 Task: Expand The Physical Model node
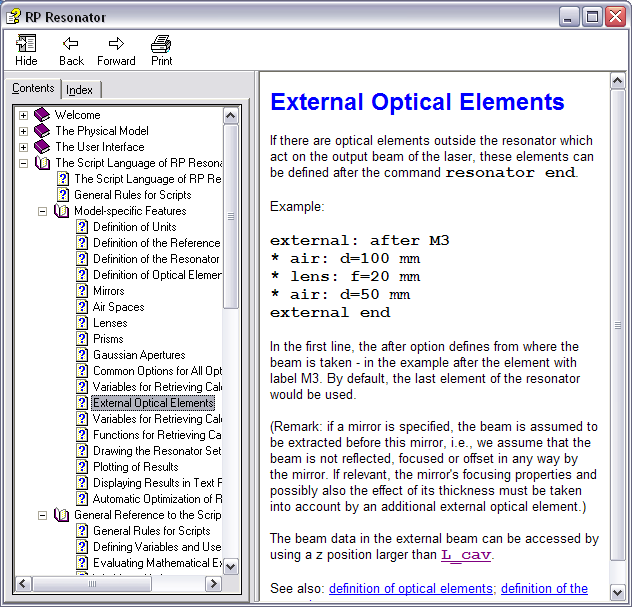23,131
